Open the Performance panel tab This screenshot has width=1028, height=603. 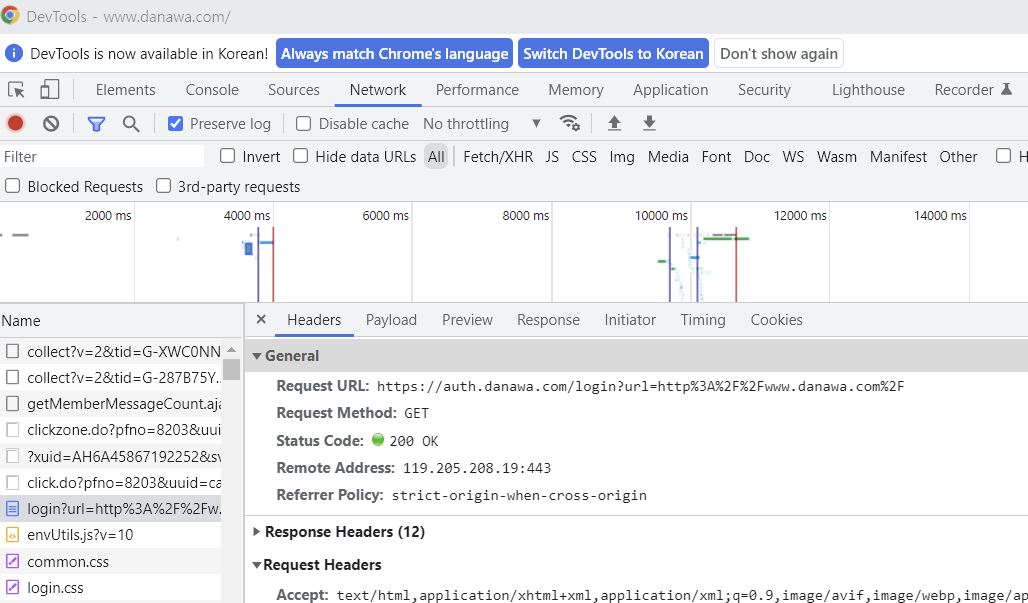[x=477, y=90]
